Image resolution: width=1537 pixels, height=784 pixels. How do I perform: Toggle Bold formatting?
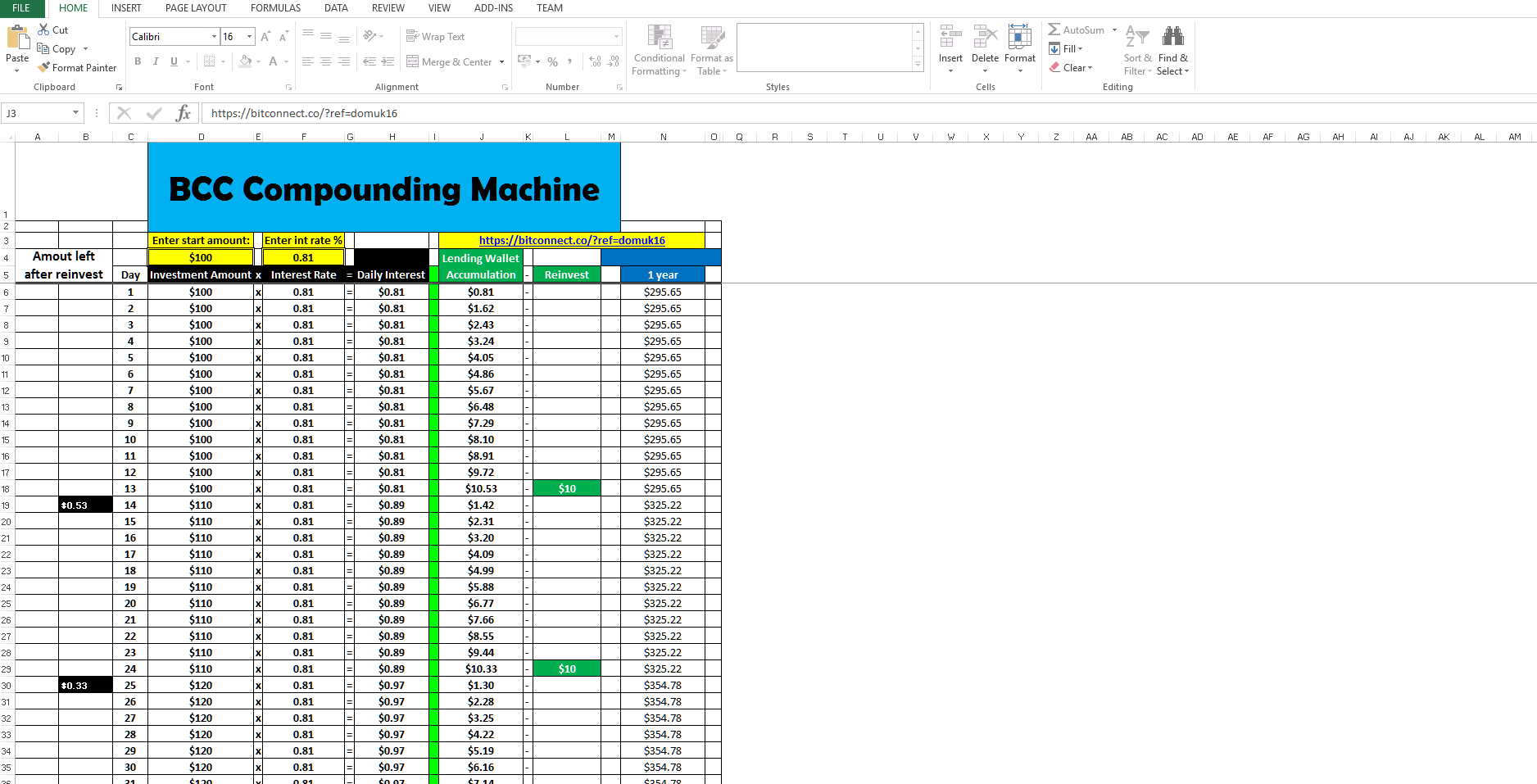coord(138,61)
